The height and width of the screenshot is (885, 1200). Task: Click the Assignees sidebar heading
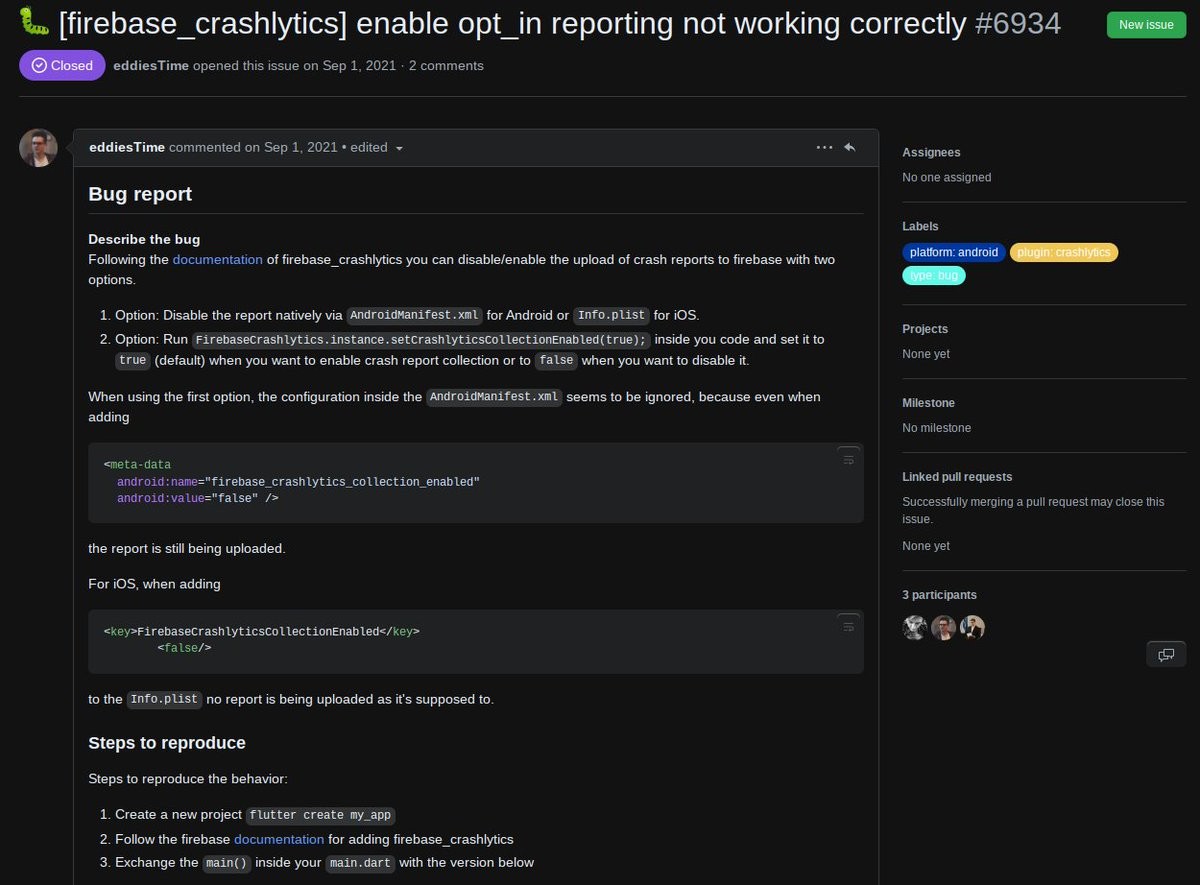(x=931, y=153)
